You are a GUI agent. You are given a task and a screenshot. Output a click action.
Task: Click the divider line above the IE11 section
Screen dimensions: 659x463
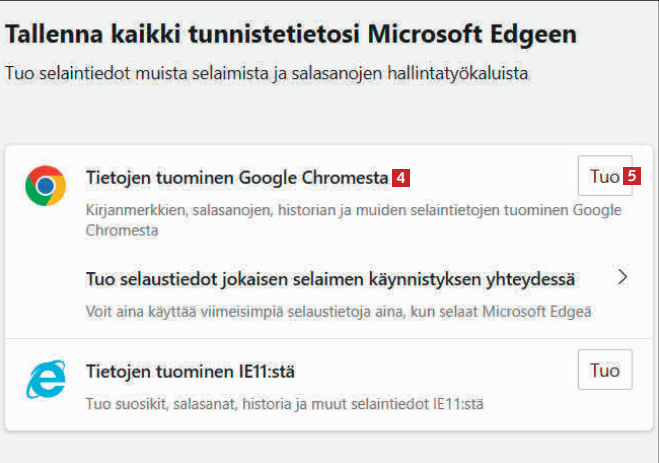pyautogui.click(x=329, y=339)
